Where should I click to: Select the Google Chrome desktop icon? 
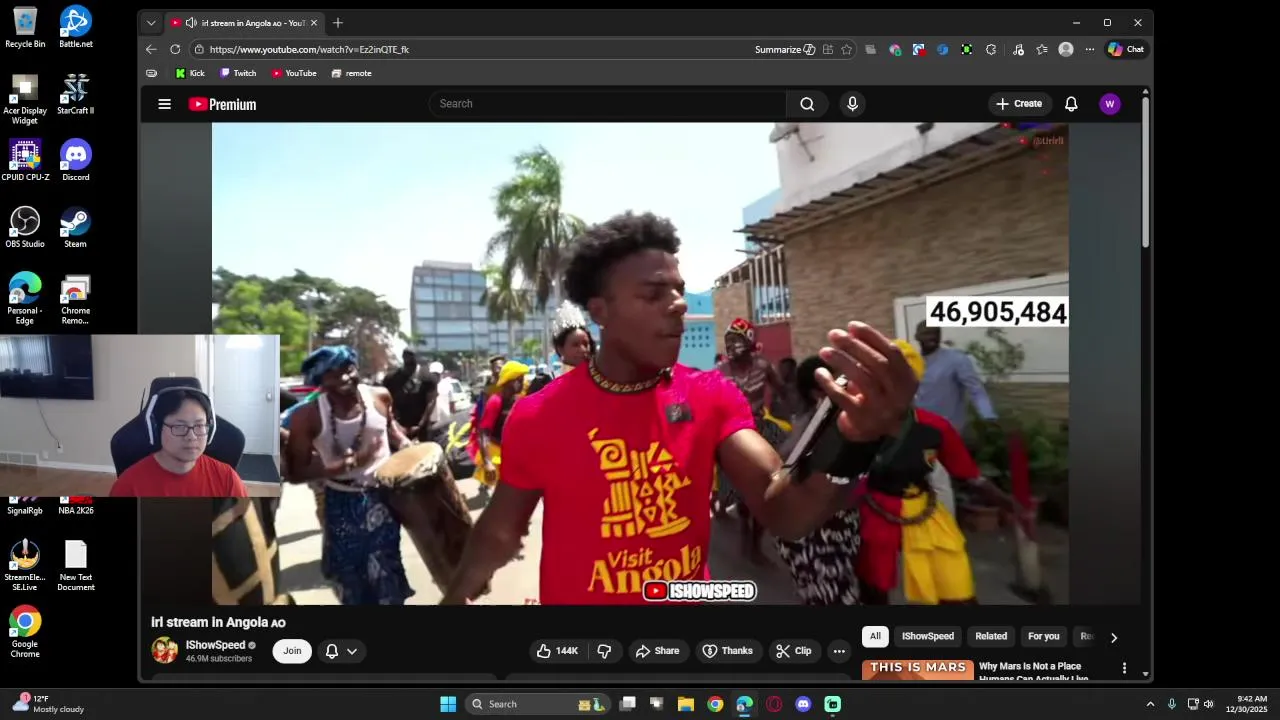(25, 632)
